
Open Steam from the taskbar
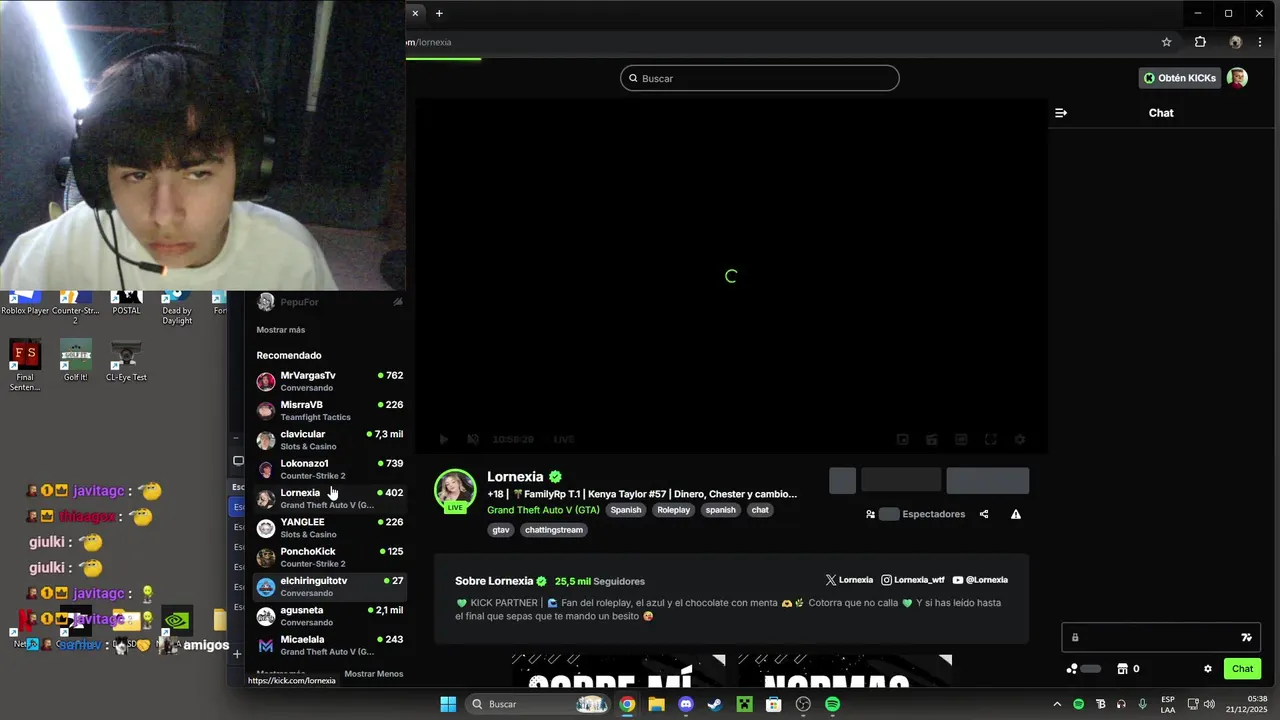(715, 704)
